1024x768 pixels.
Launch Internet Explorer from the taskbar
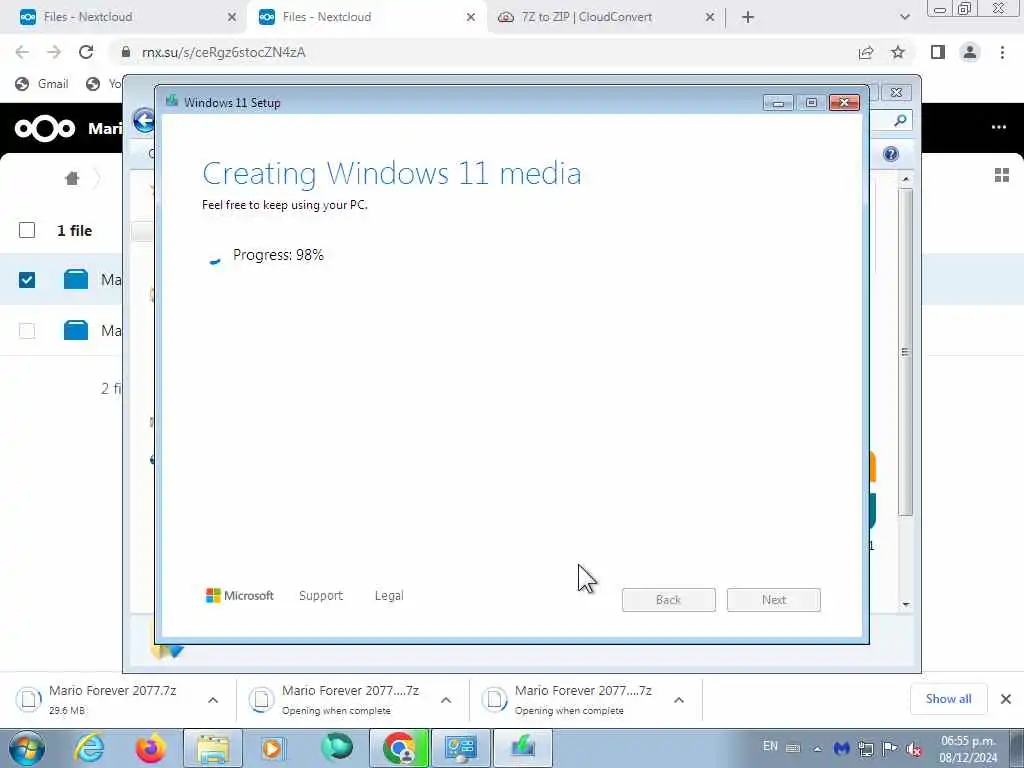88,748
